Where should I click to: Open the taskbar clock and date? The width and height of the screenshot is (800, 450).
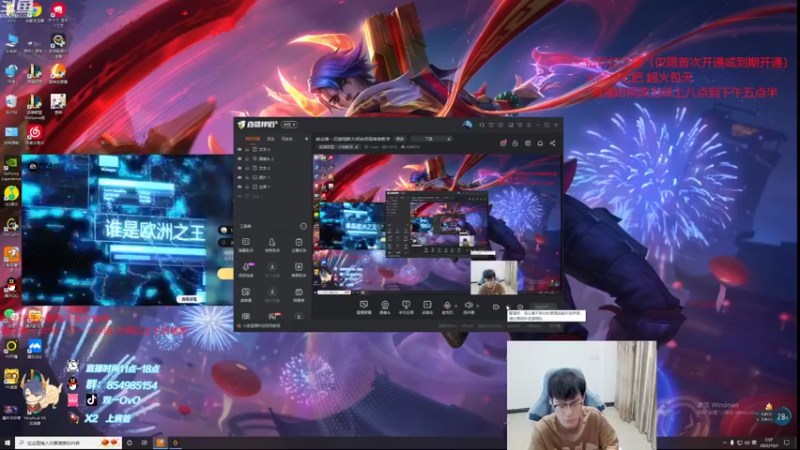769,442
